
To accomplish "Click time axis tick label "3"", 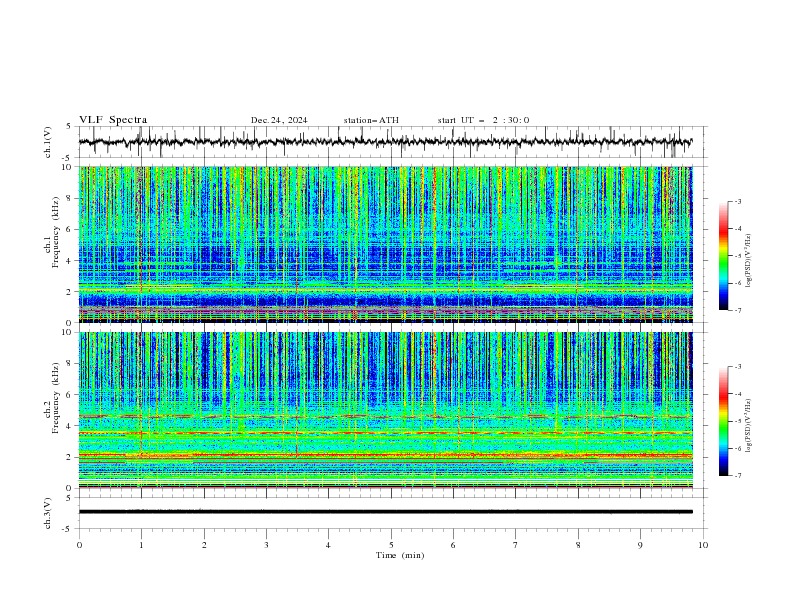I will tap(266, 545).
